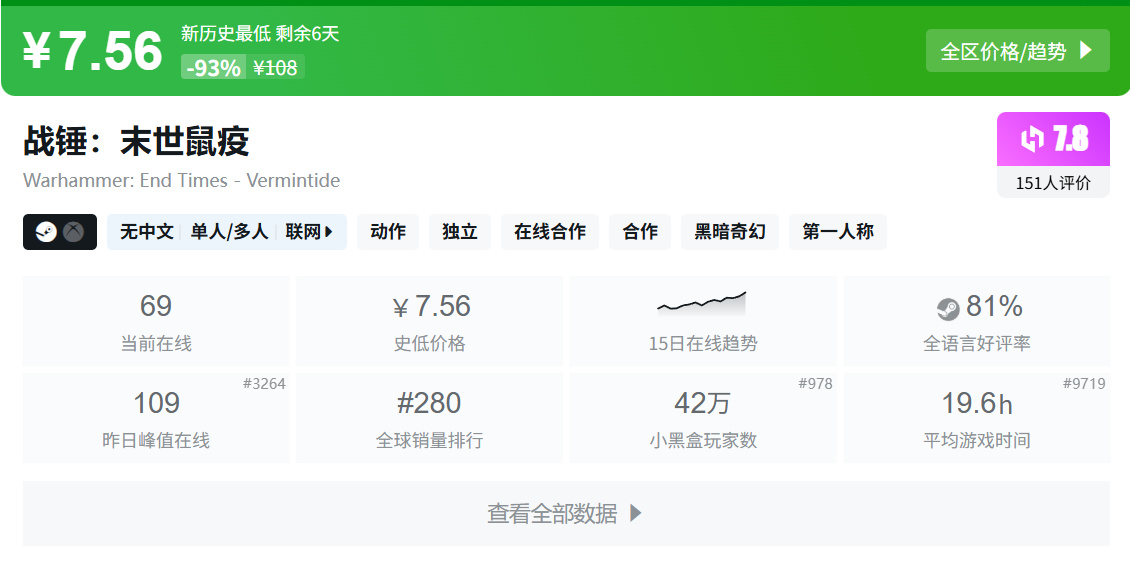
Task: Click the 全球销量排行 #280 stat card
Action: (429, 418)
